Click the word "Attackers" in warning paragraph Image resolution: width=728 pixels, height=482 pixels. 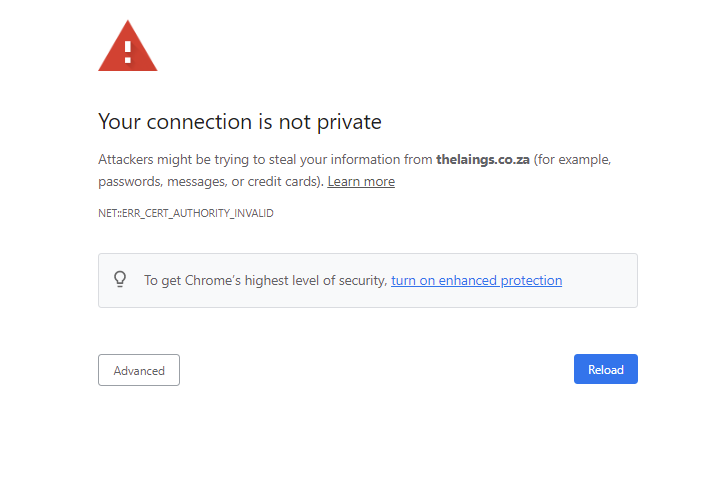pos(127,159)
